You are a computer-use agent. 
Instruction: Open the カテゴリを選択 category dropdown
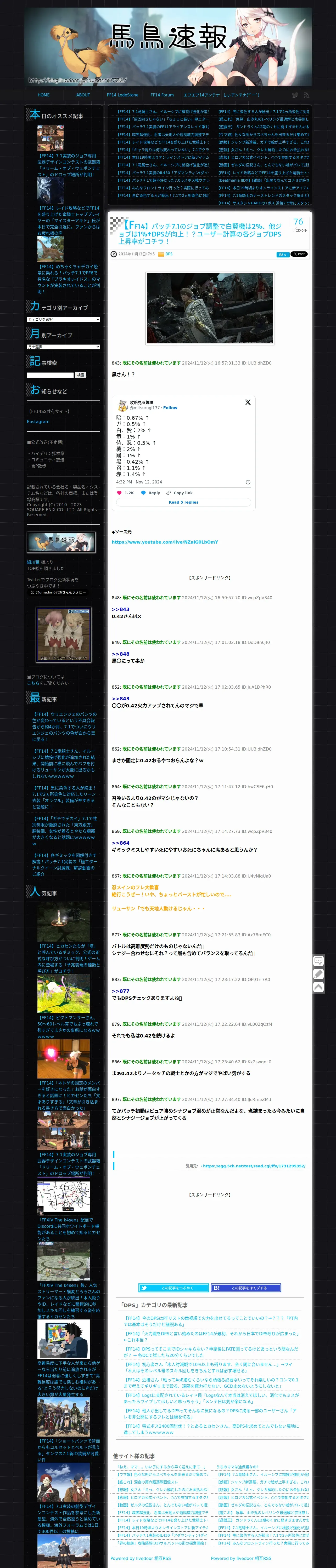coord(63,320)
